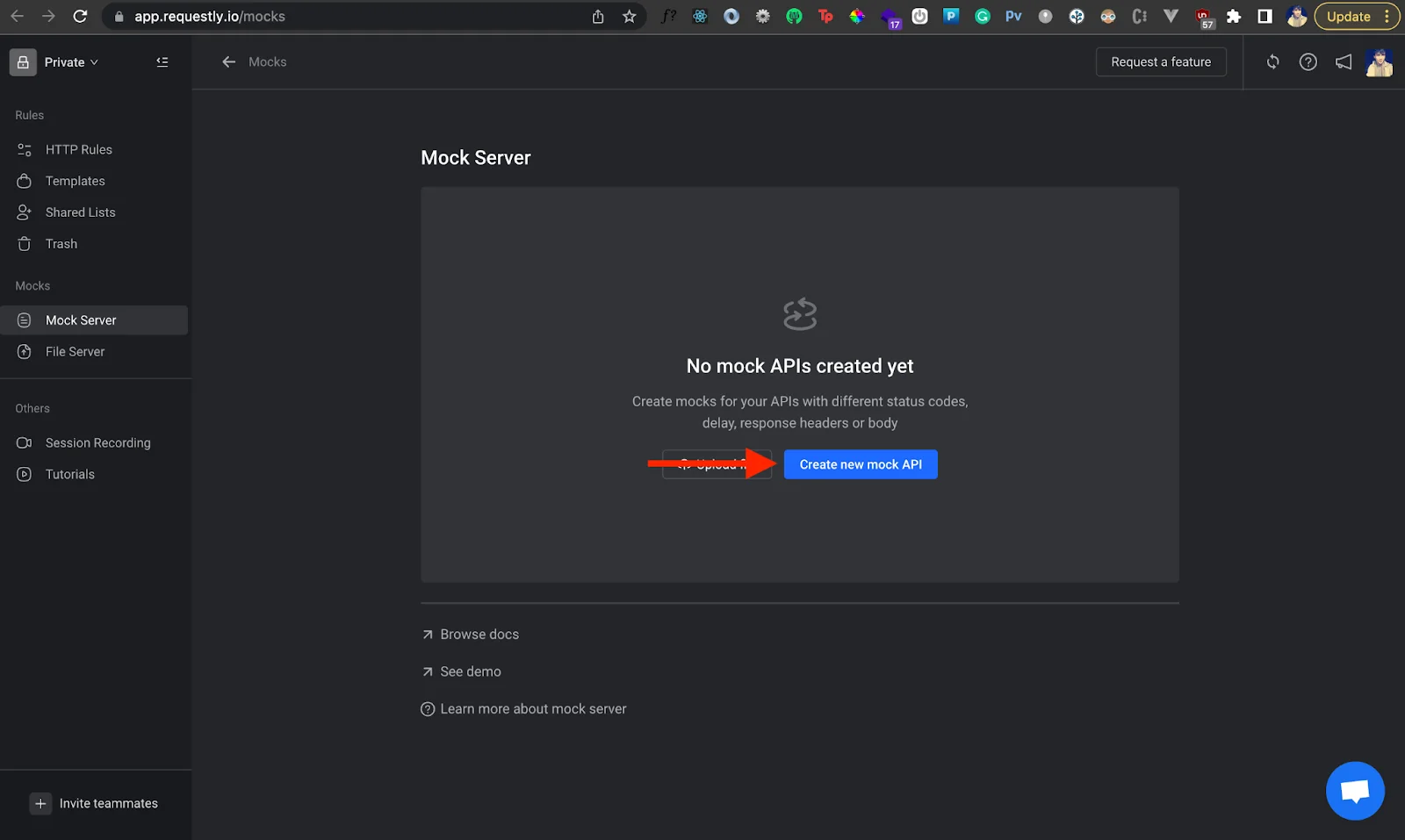Viewport: 1405px width, 840px height.
Task: Open the user profile avatar in app header
Action: [1380, 62]
